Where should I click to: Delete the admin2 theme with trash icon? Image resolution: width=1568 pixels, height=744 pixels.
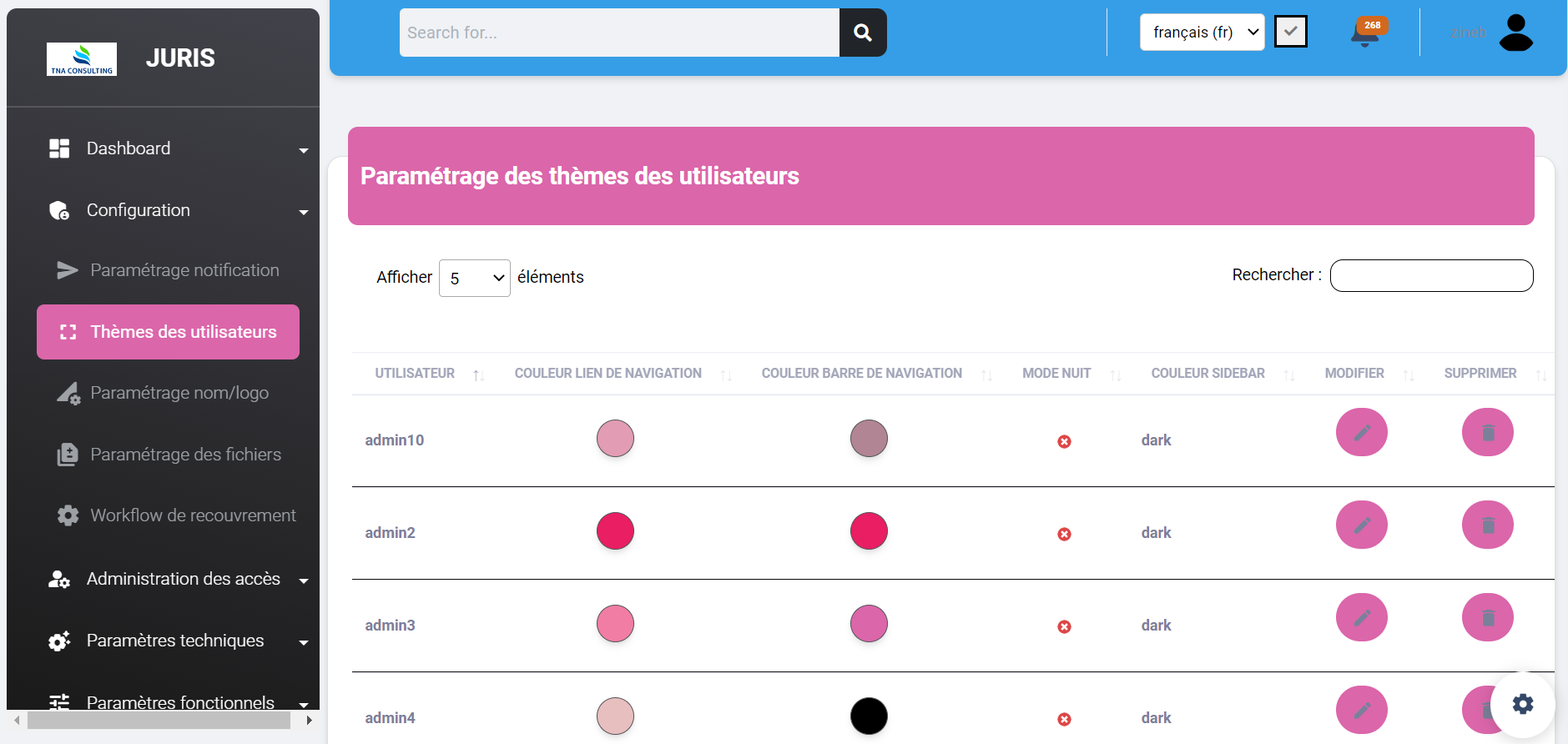[1487, 525]
